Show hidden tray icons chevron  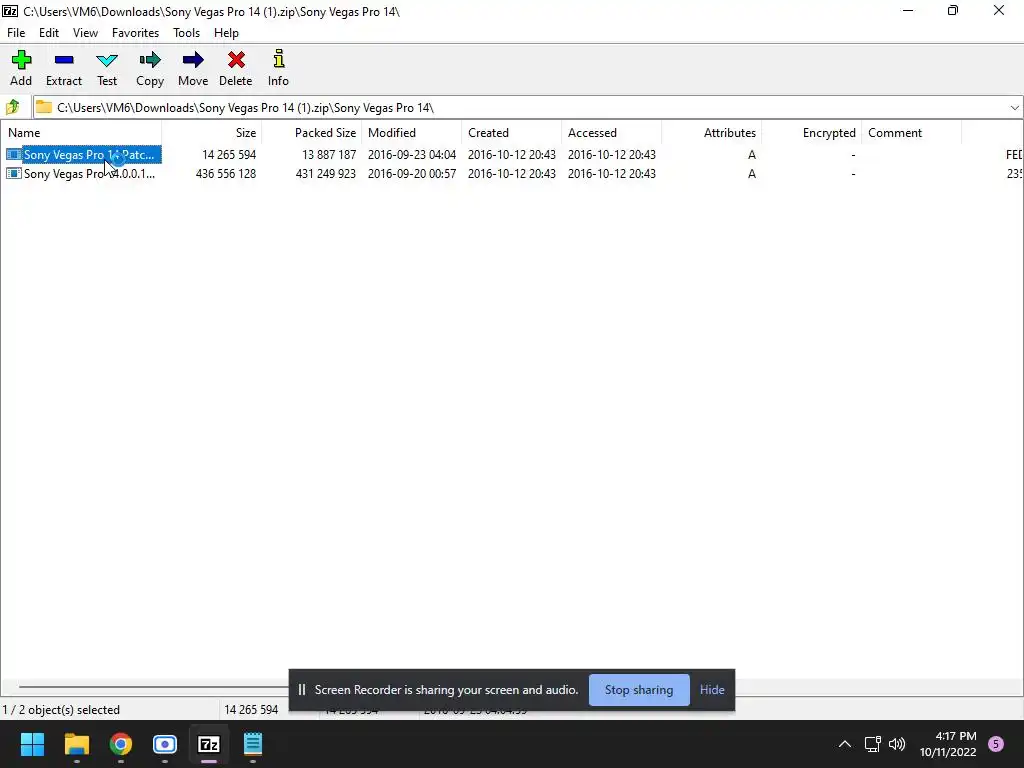pos(844,744)
